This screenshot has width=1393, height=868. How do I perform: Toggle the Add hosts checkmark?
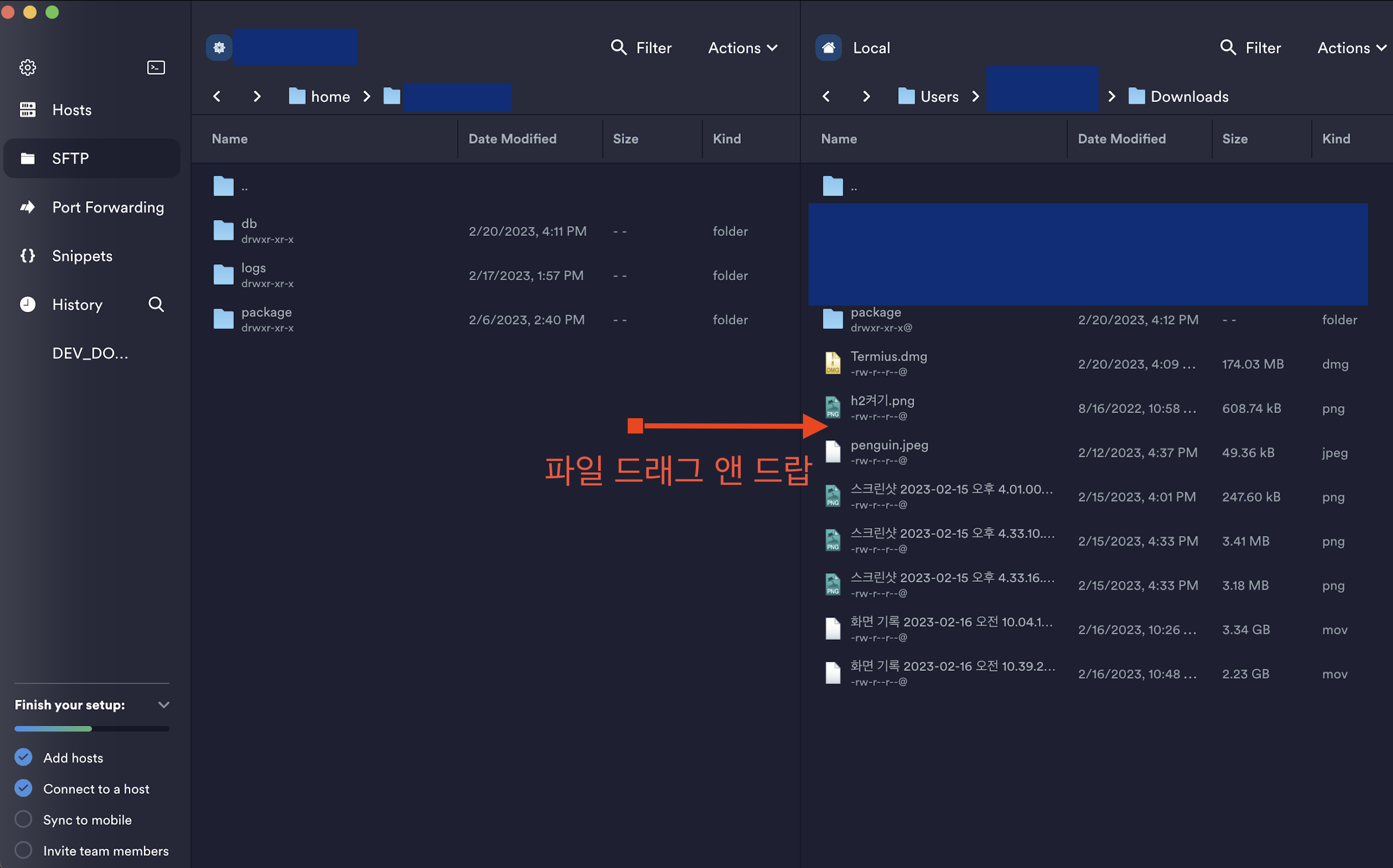click(x=23, y=757)
